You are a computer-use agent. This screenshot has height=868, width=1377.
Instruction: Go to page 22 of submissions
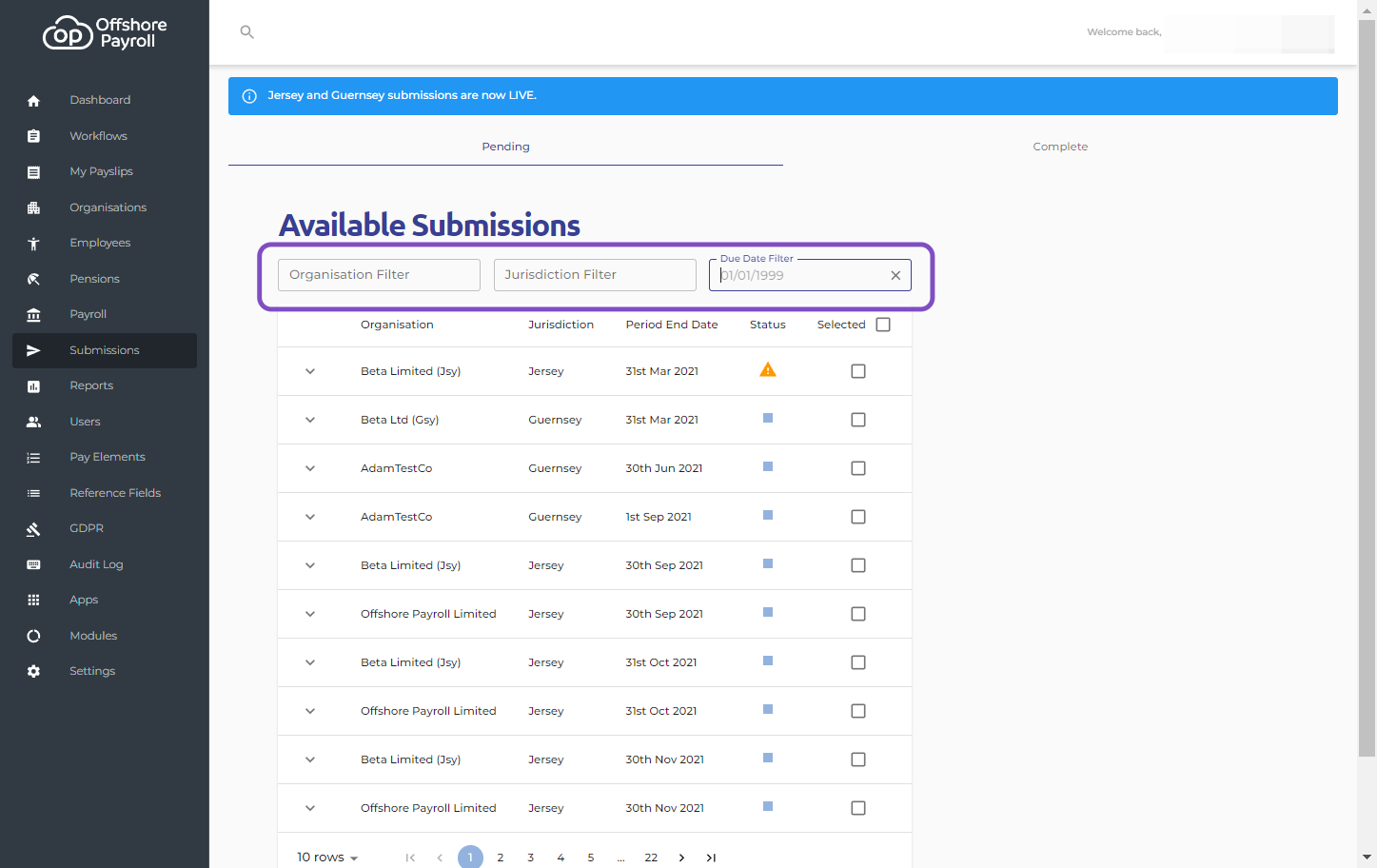pos(651,858)
